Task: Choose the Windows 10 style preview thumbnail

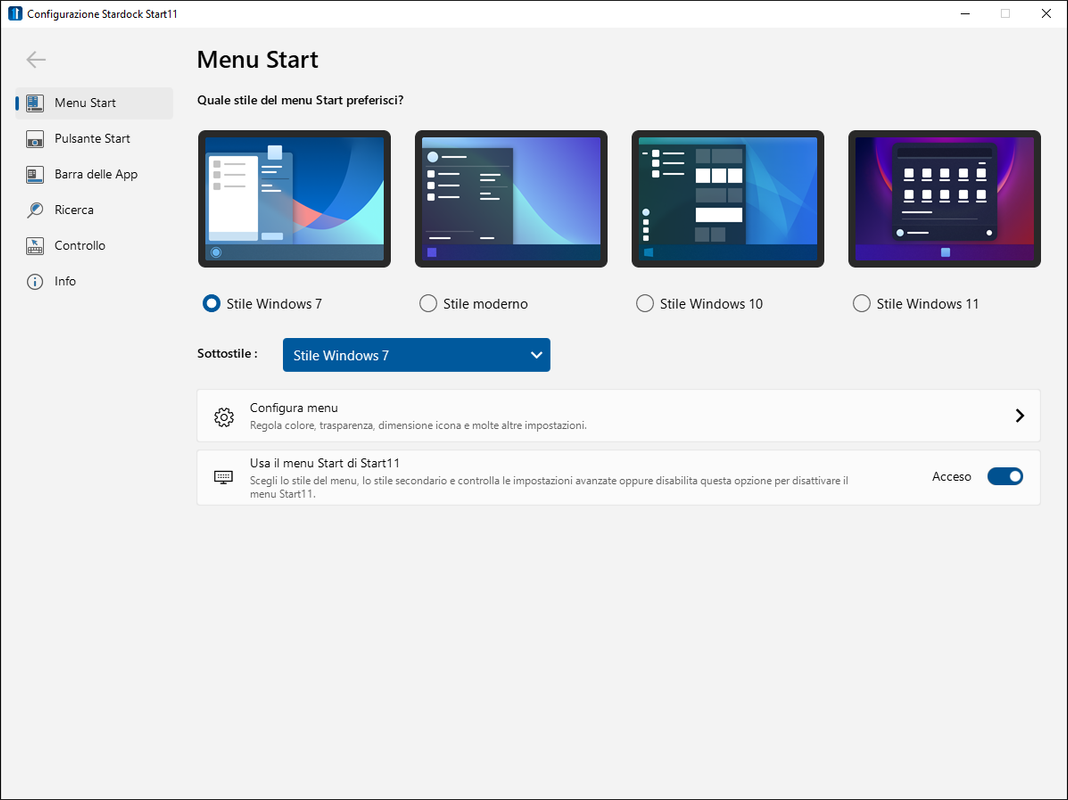Action: pos(727,199)
